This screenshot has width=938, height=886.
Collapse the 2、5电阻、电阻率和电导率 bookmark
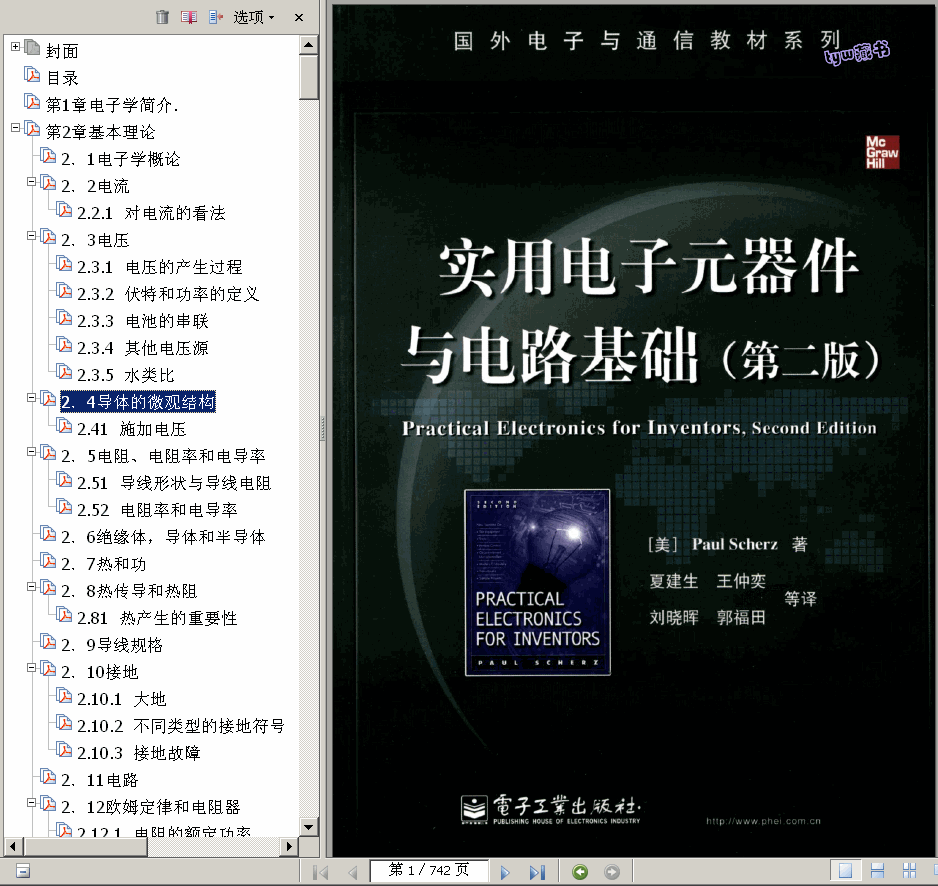coord(32,452)
